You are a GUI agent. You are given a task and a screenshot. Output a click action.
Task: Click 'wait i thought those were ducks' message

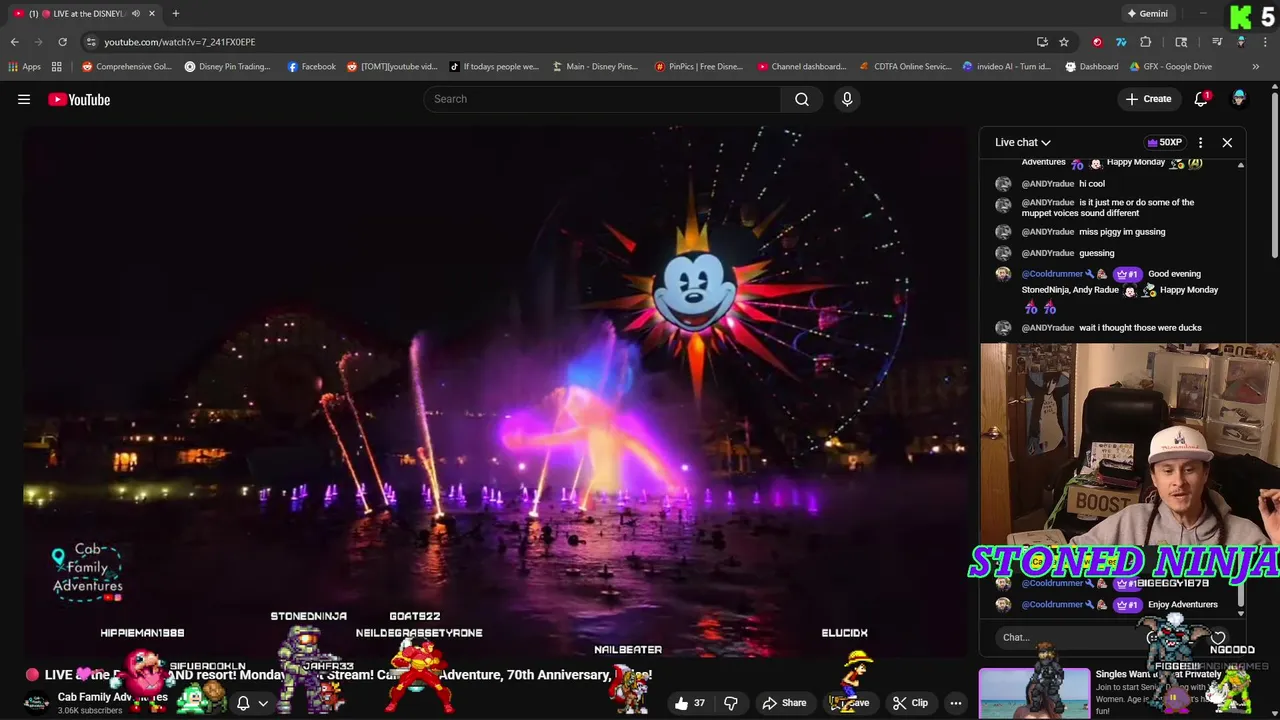(1140, 328)
